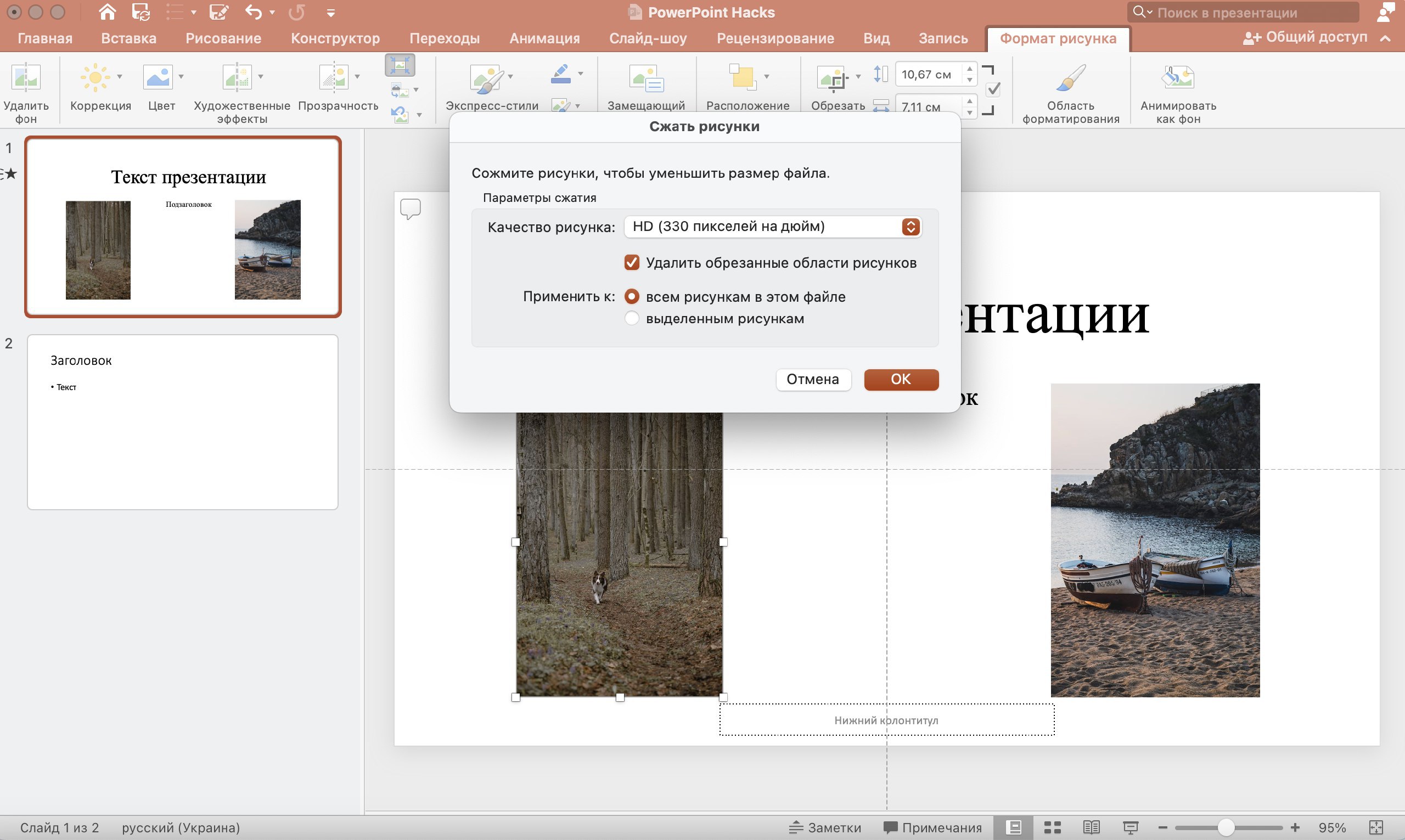Click the Compress Pictures icon in the ribbon
This screenshot has width=1405, height=840.
tap(400, 65)
